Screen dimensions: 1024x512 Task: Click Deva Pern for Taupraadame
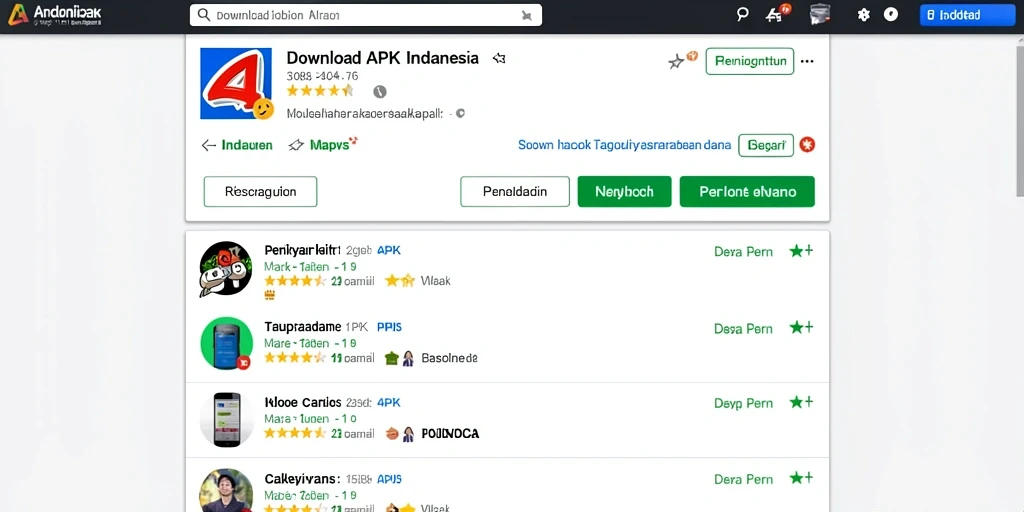[x=743, y=328]
